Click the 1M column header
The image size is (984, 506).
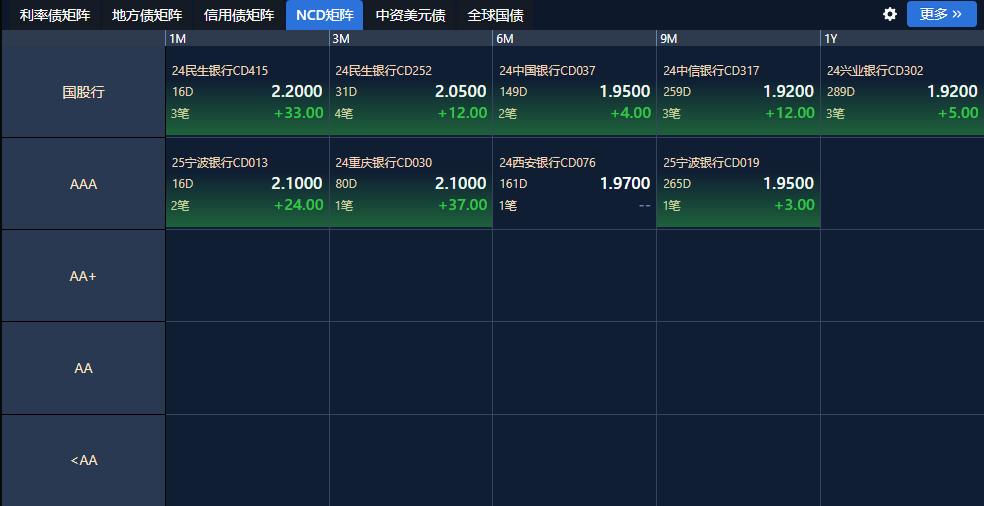click(x=247, y=38)
